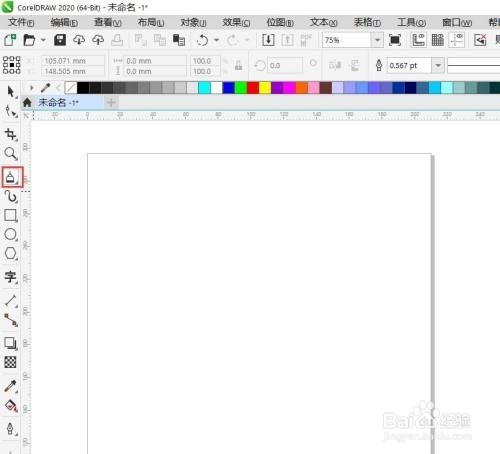The width and height of the screenshot is (500, 454).
Task: Select the Artistic Media tool
Action: pyautogui.click(x=11, y=197)
